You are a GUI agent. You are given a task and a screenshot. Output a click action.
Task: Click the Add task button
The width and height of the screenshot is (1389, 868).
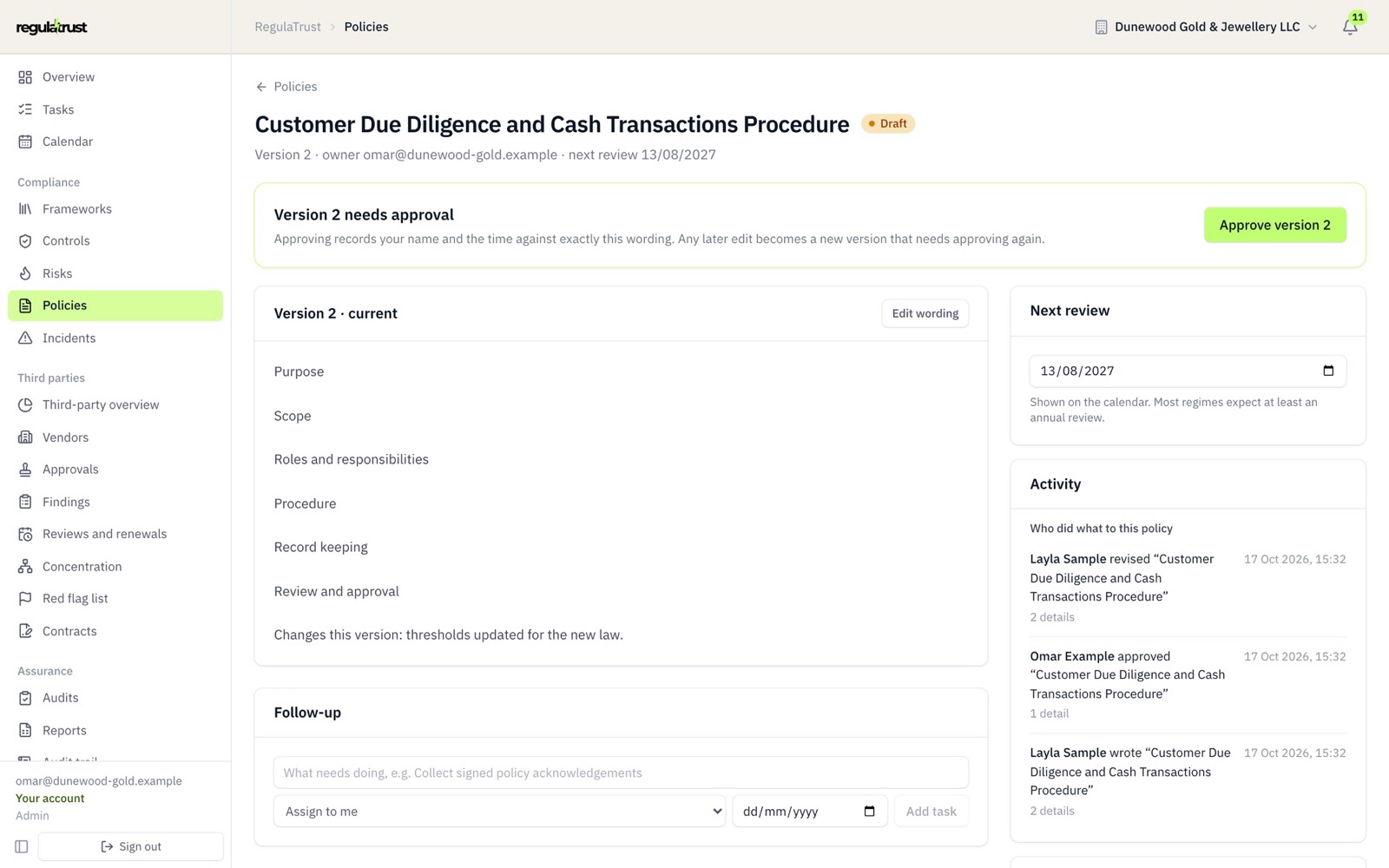coord(931,812)
